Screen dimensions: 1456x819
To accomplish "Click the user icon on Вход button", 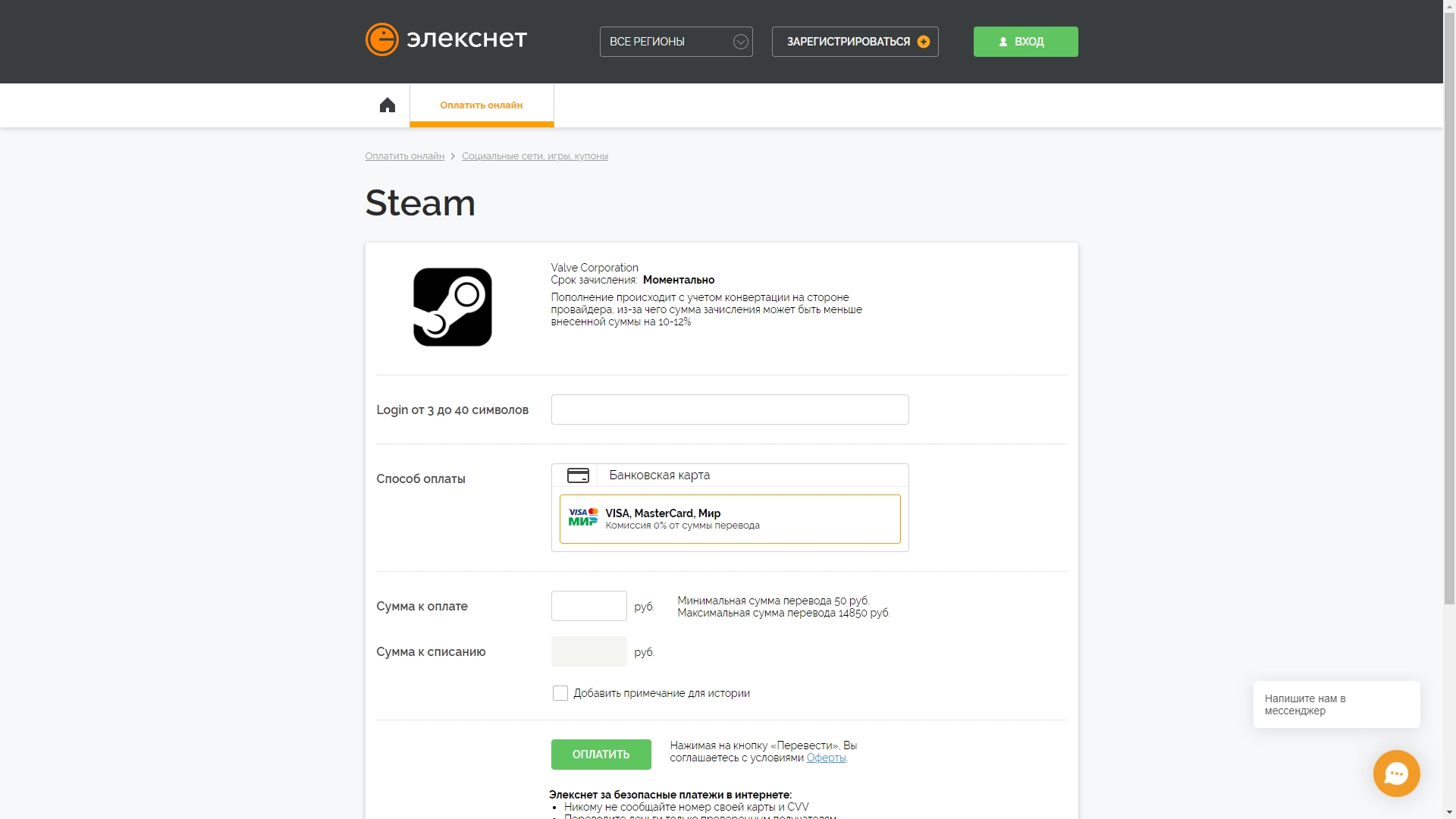I will (1003, 42).
